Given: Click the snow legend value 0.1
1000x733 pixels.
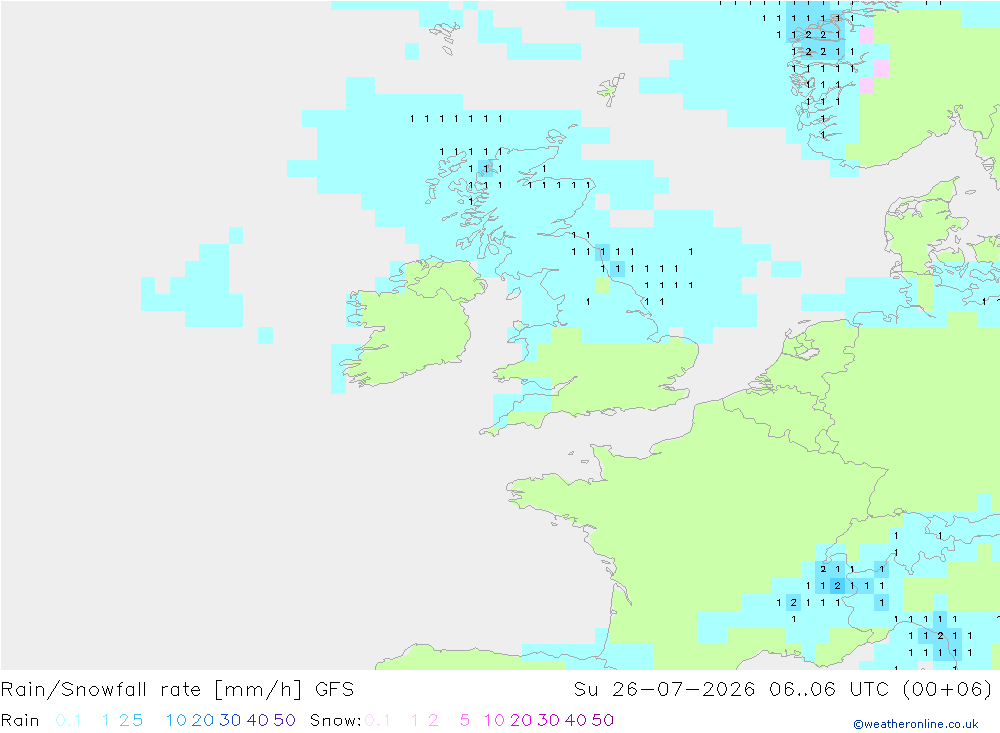Looking at the screenshot, I should 378,720.
